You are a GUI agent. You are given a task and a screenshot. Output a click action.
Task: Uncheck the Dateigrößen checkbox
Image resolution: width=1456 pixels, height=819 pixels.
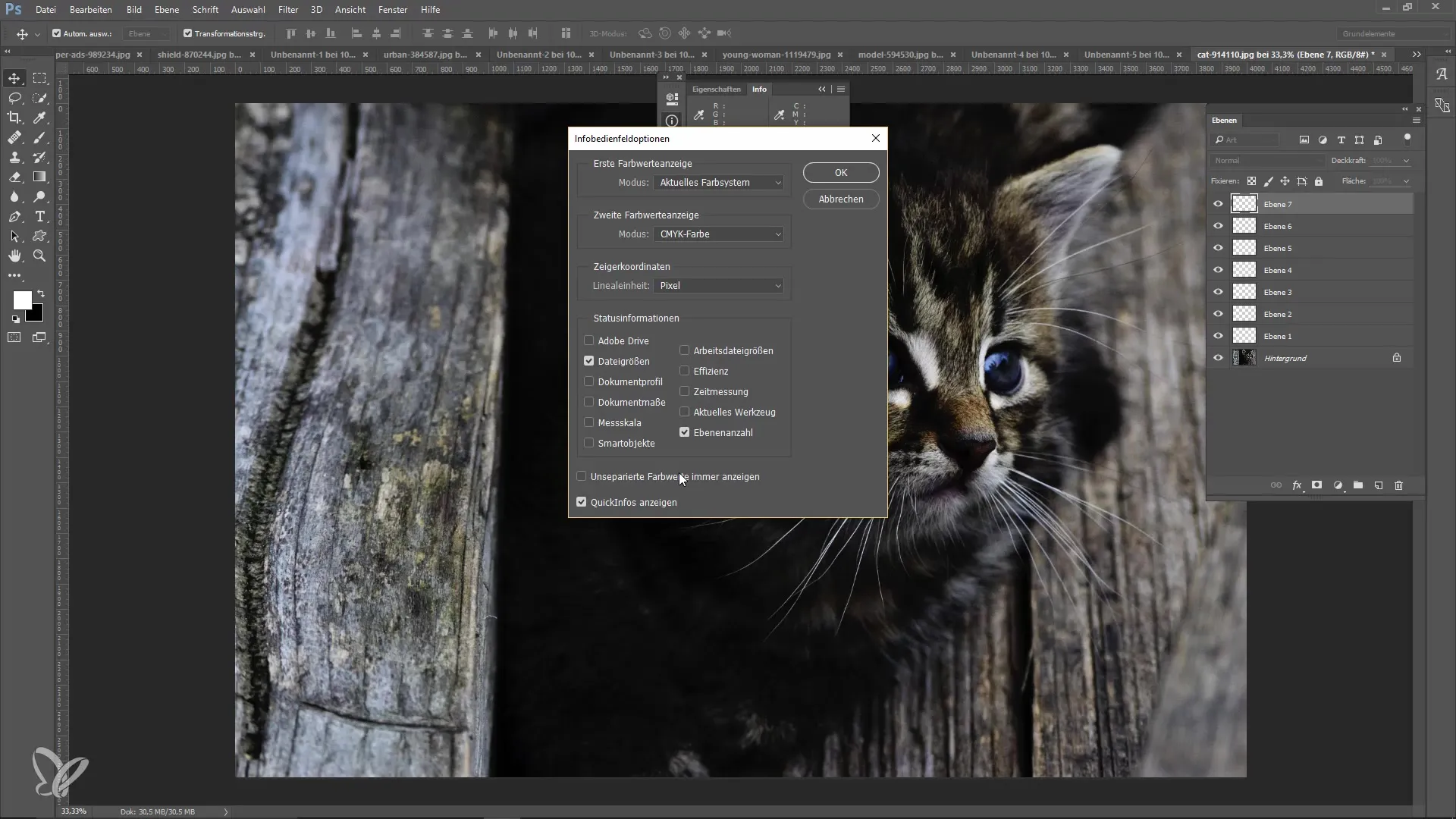coord(589,361)
